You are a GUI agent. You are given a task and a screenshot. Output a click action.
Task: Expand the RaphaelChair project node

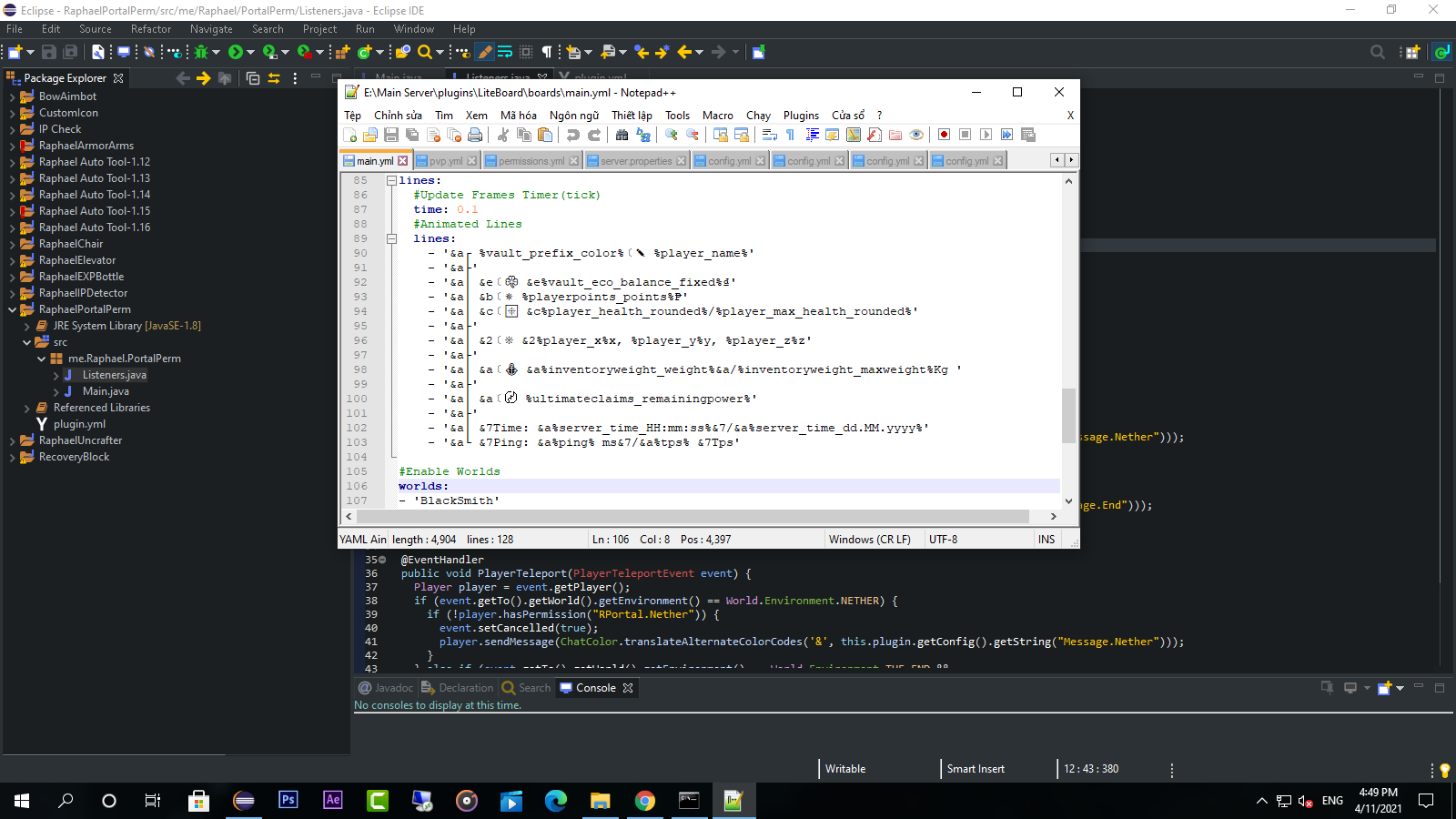(12, 244)
